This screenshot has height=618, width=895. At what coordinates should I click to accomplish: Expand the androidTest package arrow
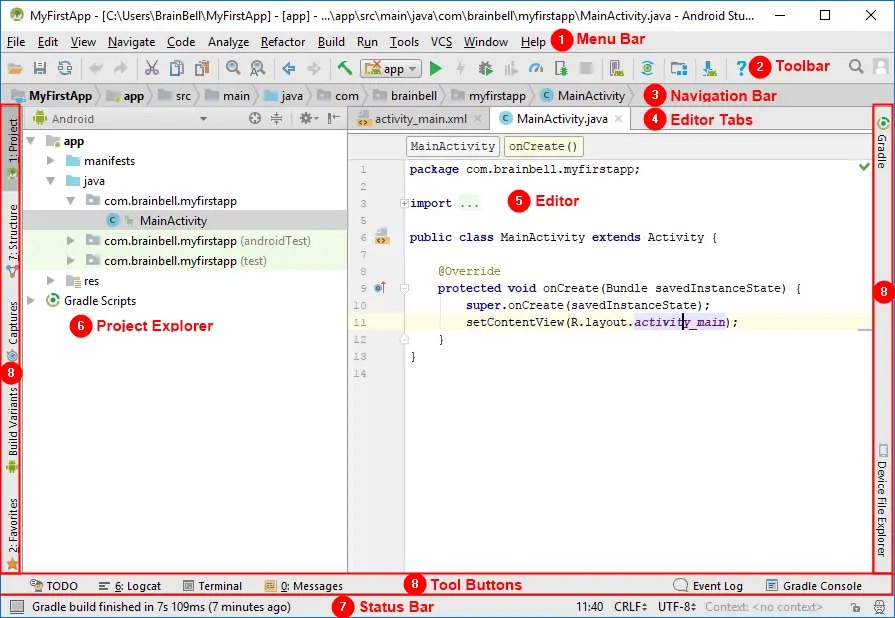coord(71,241)
